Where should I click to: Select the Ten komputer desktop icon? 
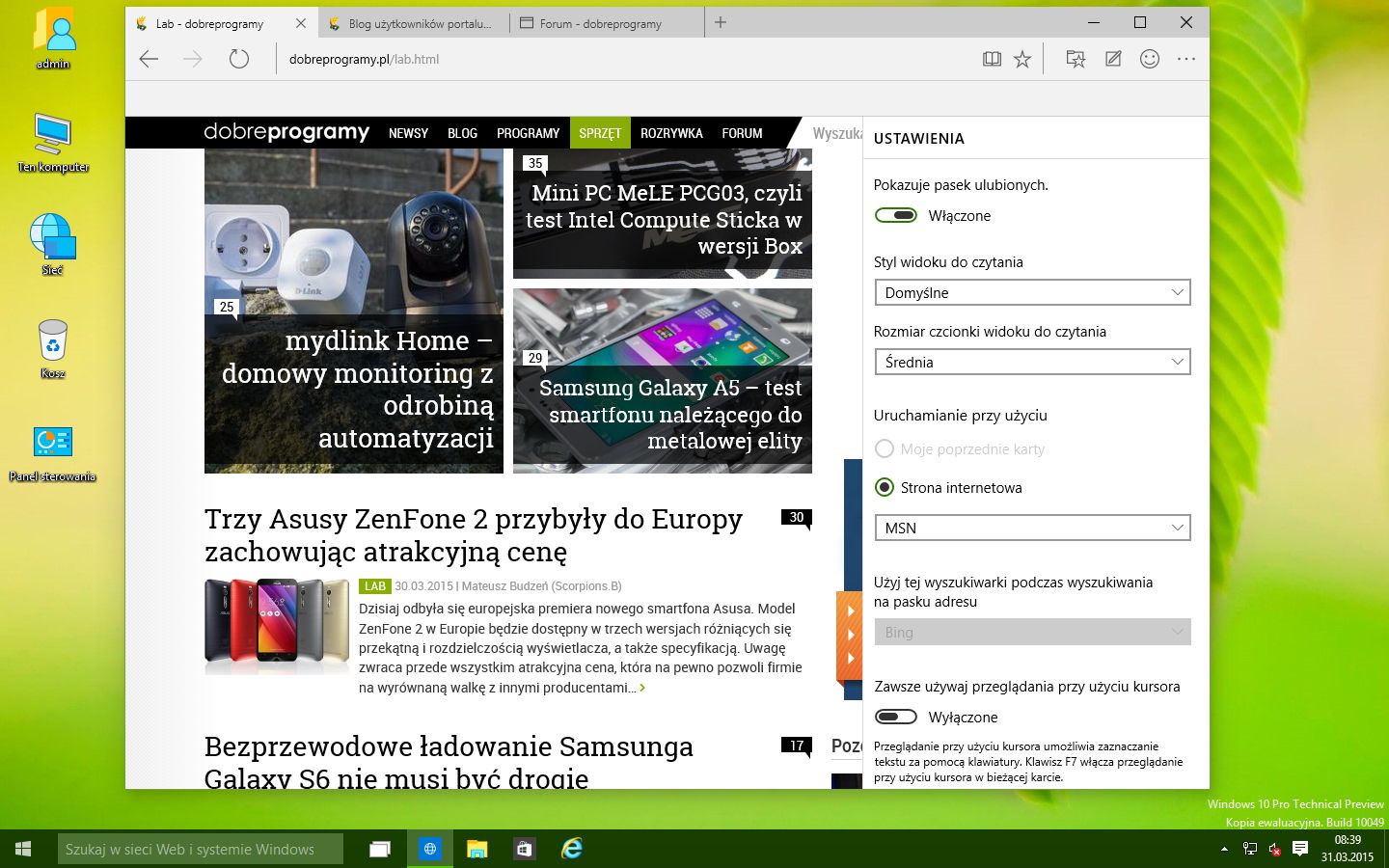pos(53,143)
